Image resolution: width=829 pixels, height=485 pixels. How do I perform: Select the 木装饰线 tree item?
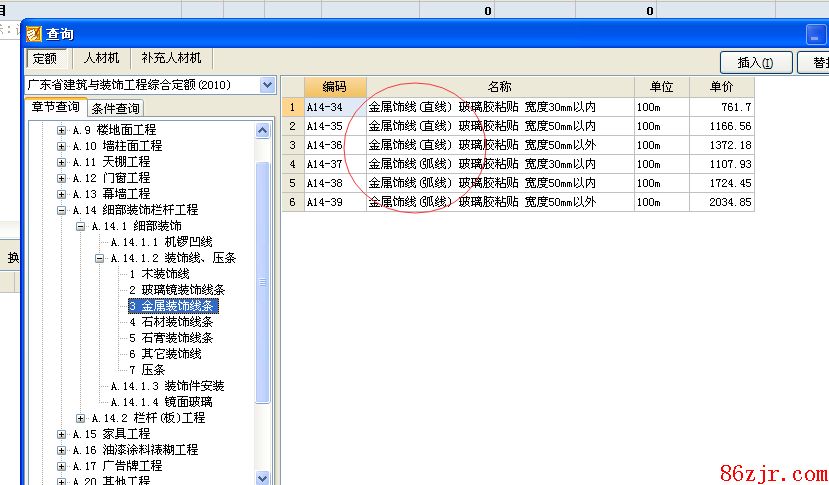(x=158, y=274)
